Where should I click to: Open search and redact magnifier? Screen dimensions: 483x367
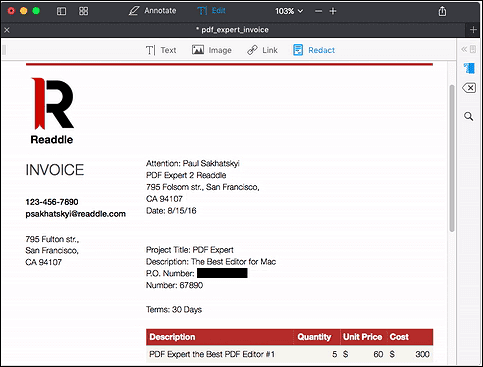(469, 116)
